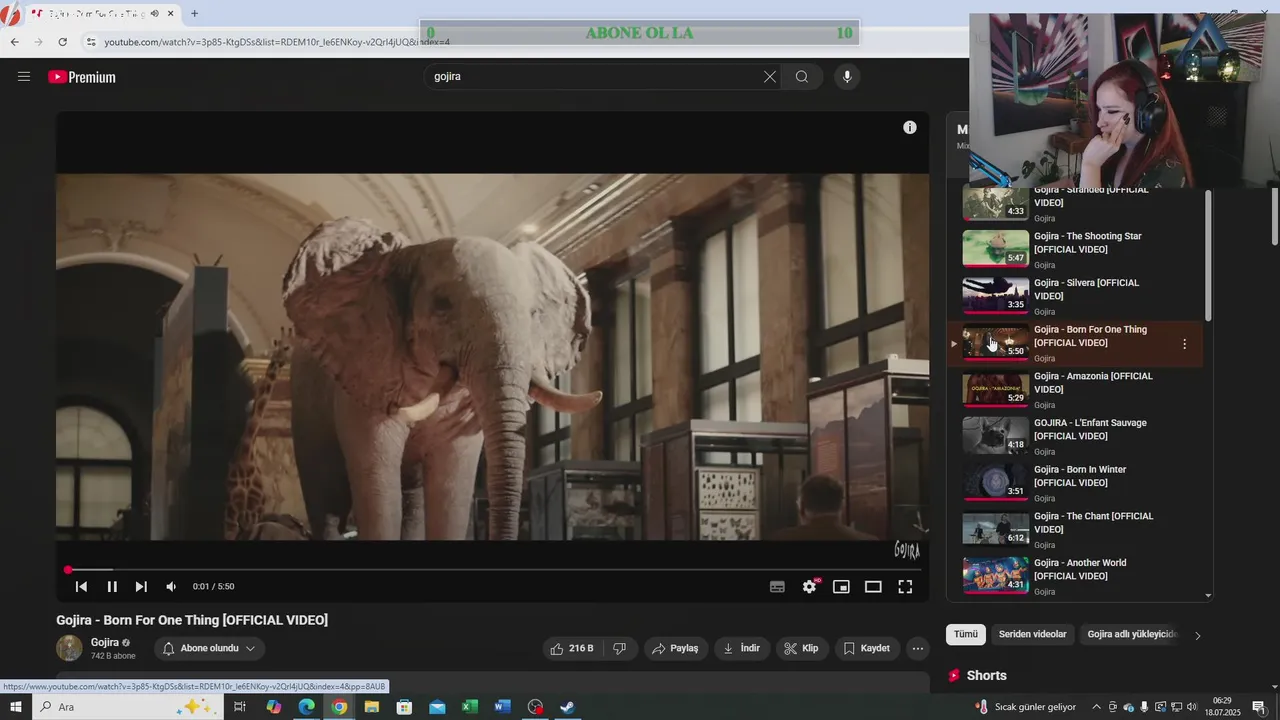Select GOJIRA - L'Enfant Sauvage playlist entry

pos(1075,436)
